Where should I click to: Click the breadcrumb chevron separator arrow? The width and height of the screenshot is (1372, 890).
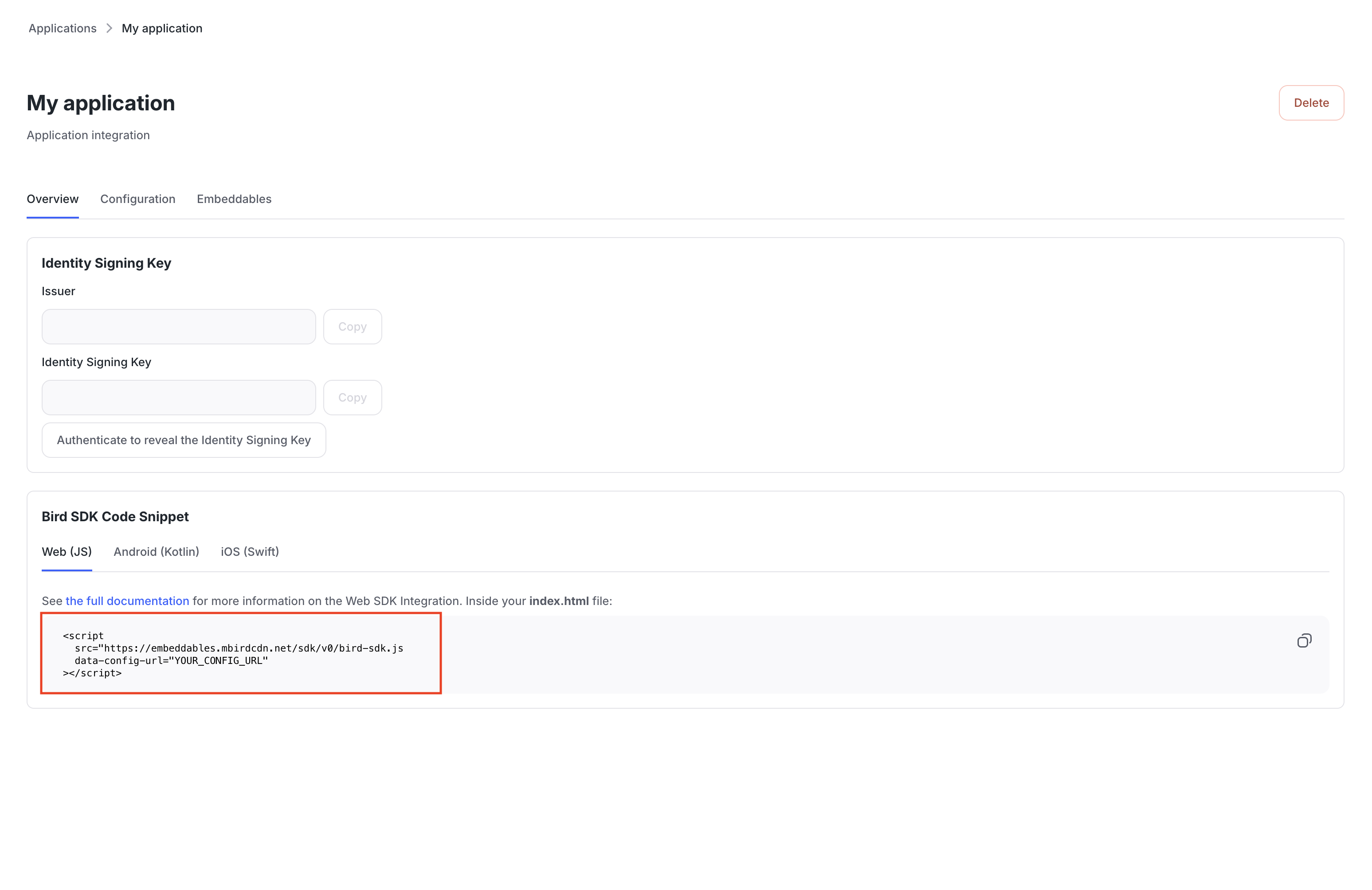click(x=109, y=28)
